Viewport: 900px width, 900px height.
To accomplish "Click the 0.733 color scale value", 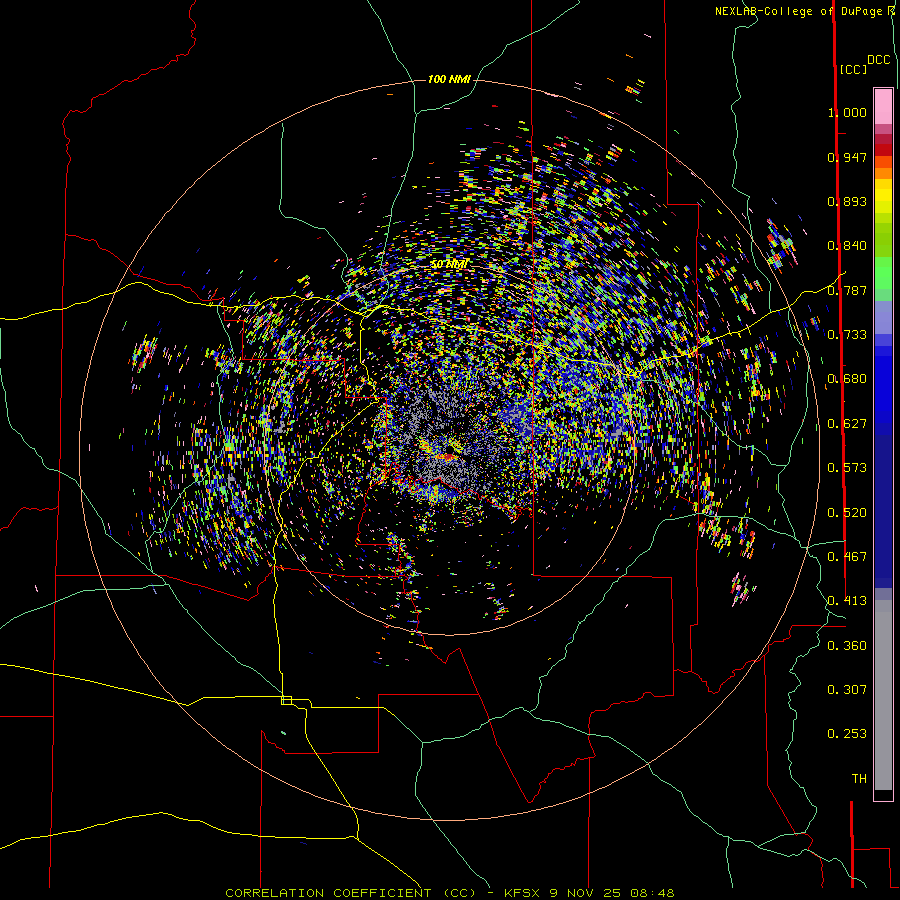I will coord(847,335).
